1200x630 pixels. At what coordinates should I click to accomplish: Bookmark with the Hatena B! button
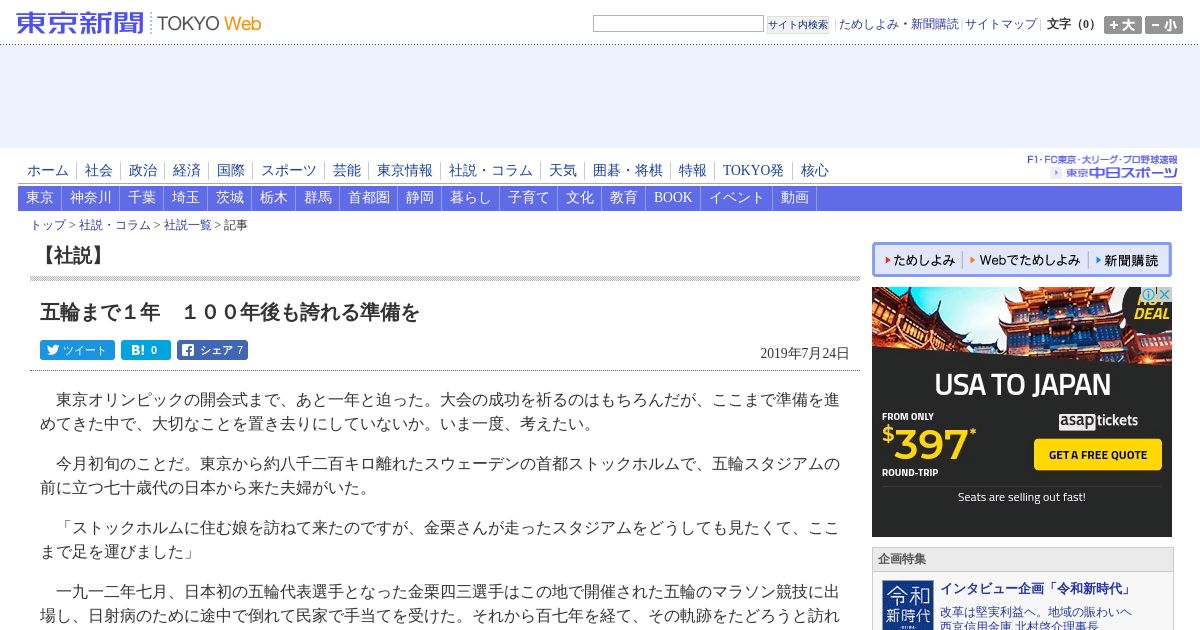146,350
